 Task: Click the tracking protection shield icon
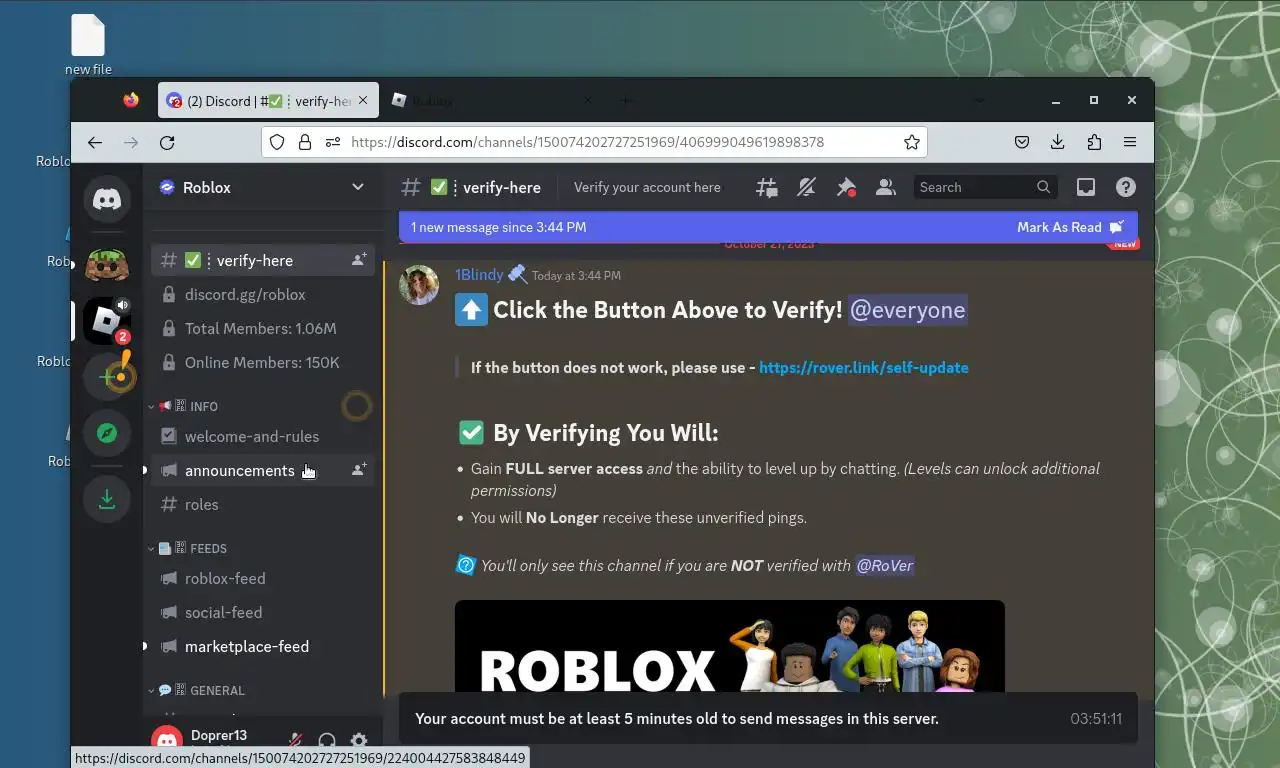click(277, 142)
